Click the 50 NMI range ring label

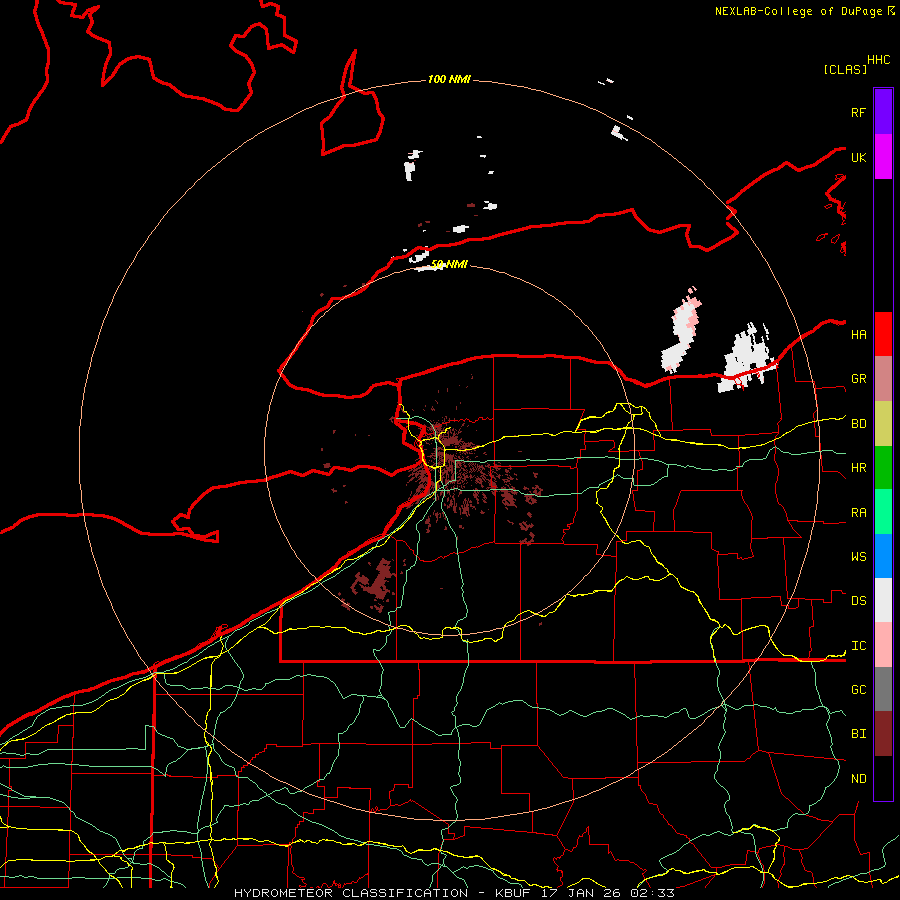pyautogui.click(x=449, y=264)
